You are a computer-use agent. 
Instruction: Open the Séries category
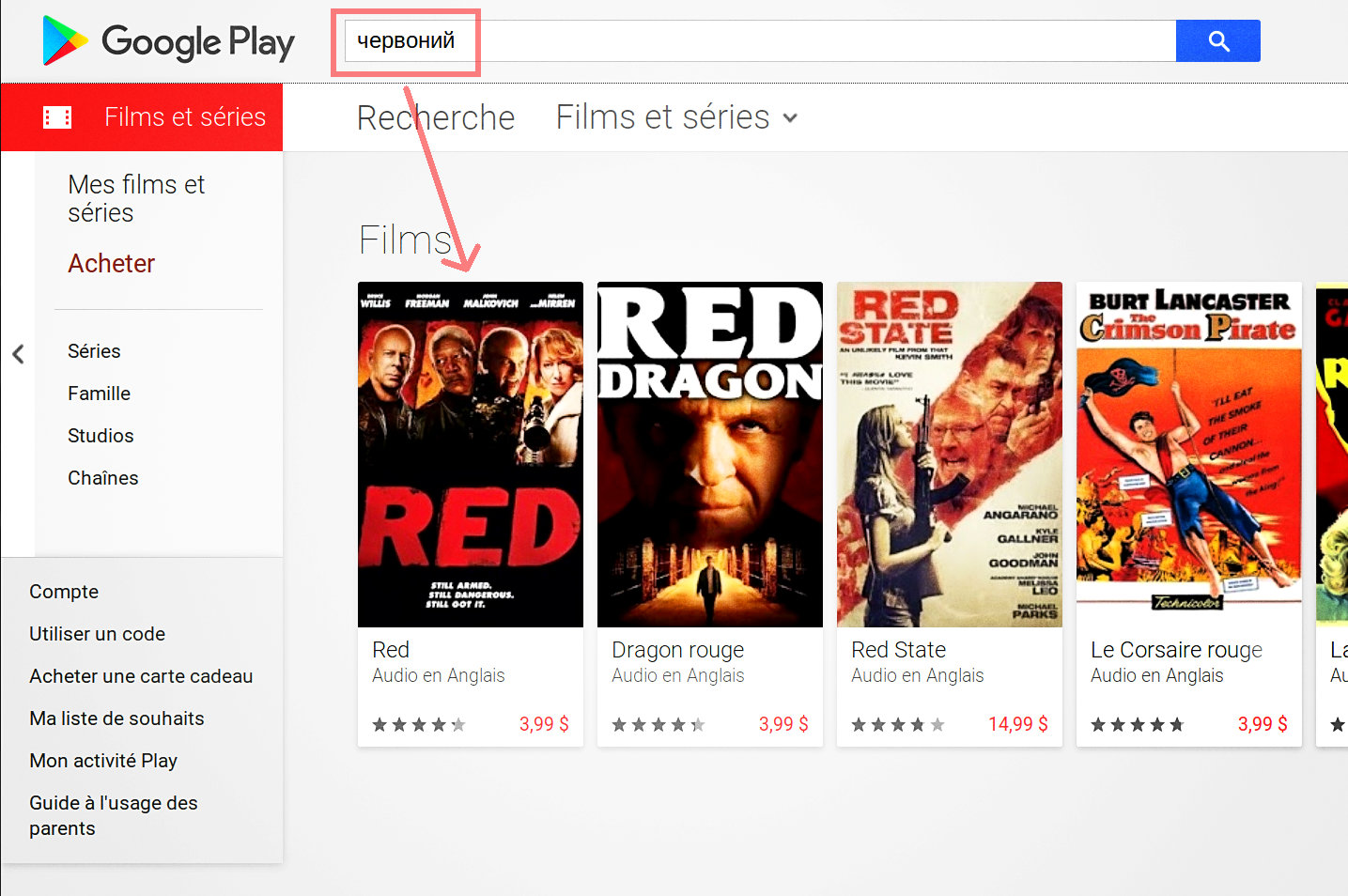coord(94,351)
